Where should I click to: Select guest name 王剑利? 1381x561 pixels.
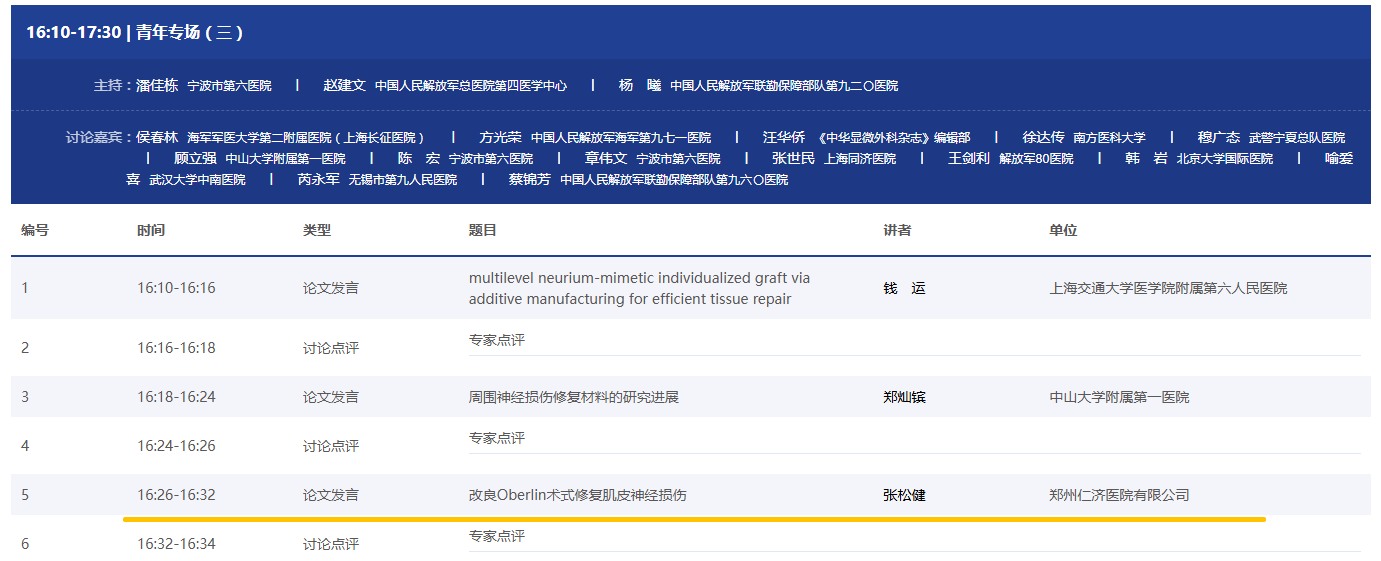pos(969,158)
